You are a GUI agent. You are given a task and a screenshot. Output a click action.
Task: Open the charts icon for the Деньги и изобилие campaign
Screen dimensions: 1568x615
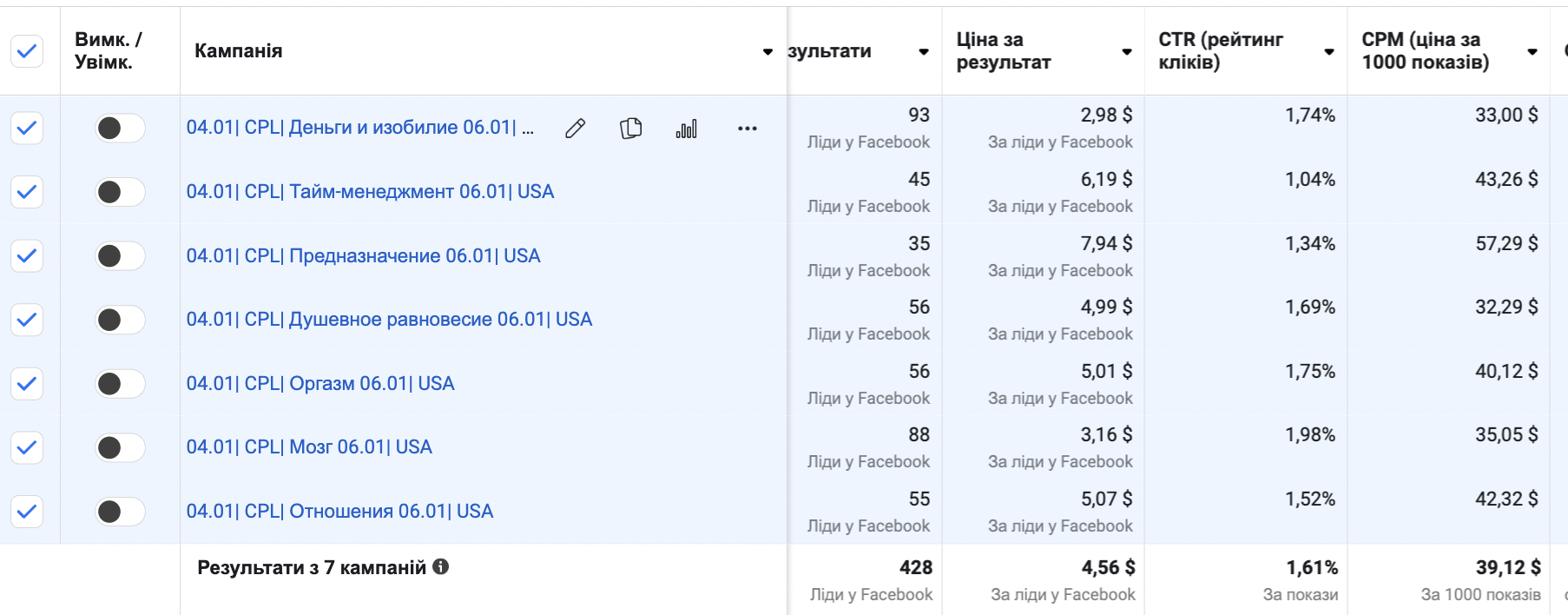click(686, 129)
